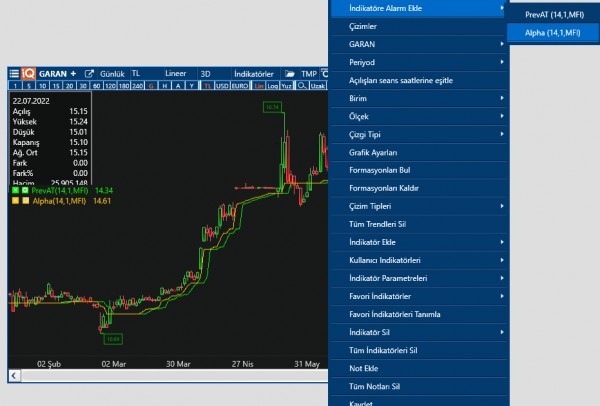Image resolution: width=600 pixels, height=406 pixels.
Task: Toggle Lin linear scale button
Action: pos(259,86)
